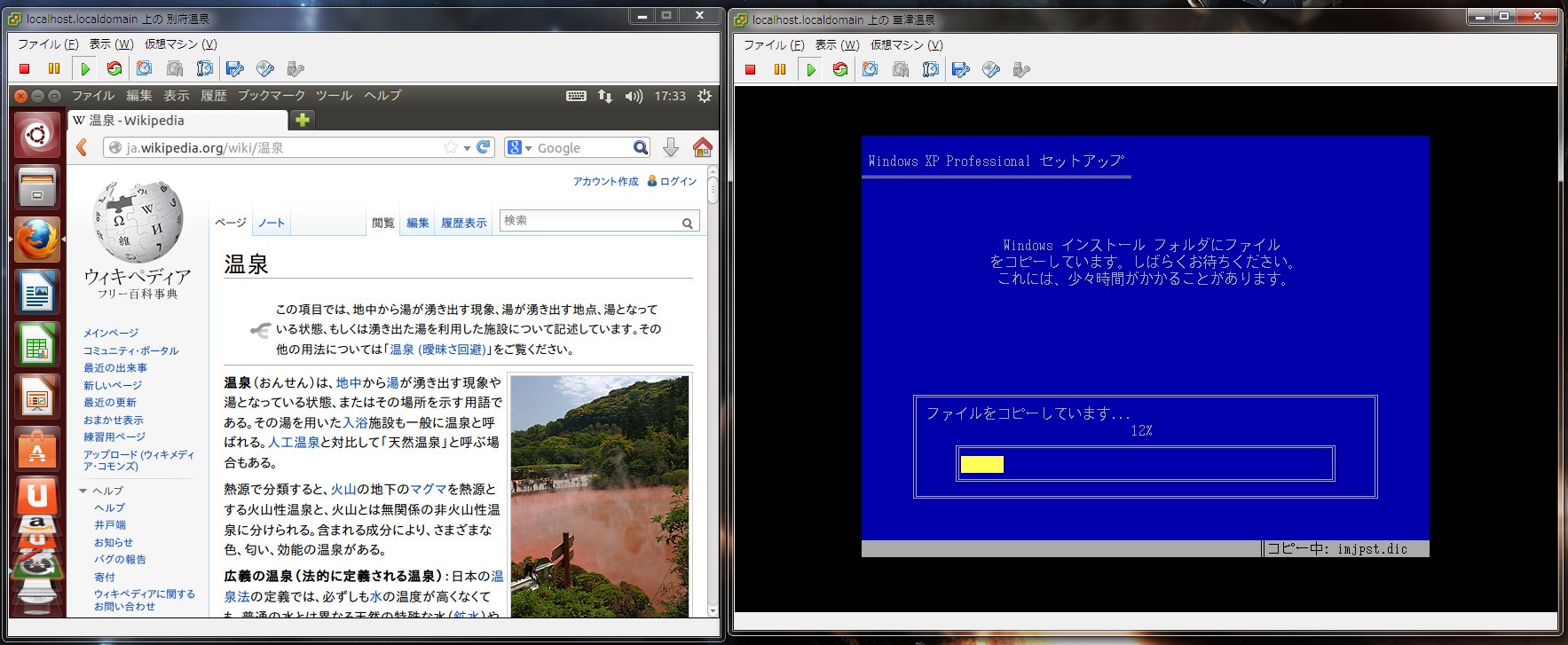Open the keyboard indicator in the Ubuntu panel
Screen dimensions: 1568x645
[x=576, y=96]
